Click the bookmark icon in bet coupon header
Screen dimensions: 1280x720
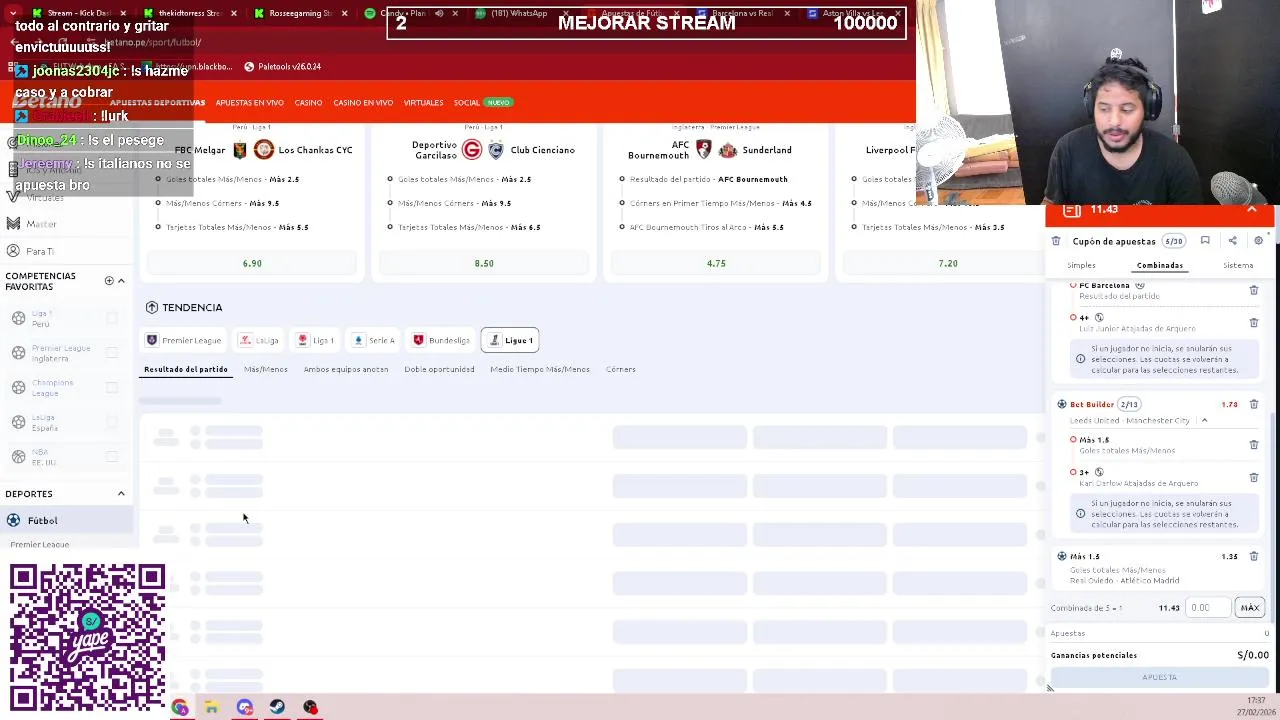click(x=1205, y=241)
